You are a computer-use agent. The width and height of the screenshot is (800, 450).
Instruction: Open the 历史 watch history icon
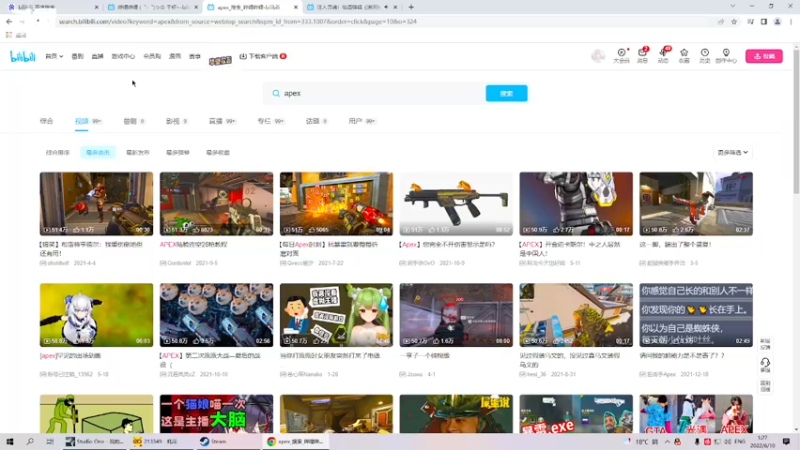[705, 56]
